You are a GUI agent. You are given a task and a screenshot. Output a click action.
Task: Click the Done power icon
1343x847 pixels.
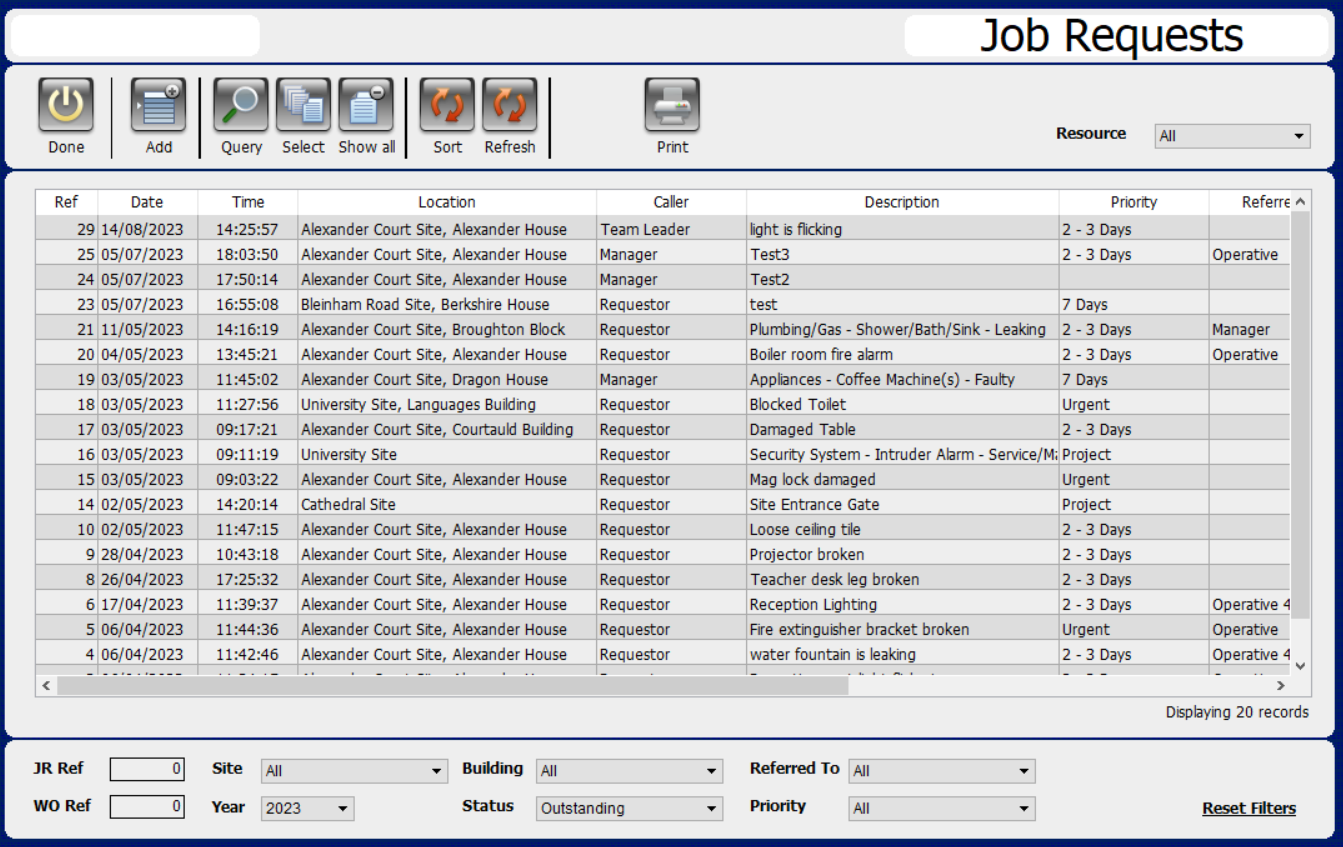coord(66,105)
